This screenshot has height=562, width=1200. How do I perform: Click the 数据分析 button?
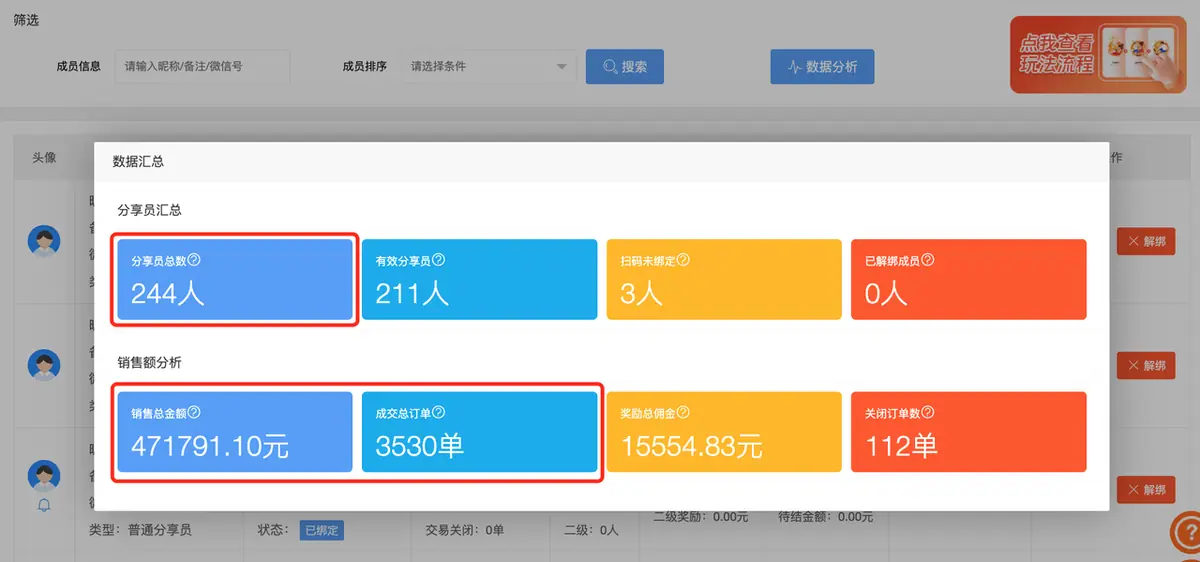tap(822, 67)
